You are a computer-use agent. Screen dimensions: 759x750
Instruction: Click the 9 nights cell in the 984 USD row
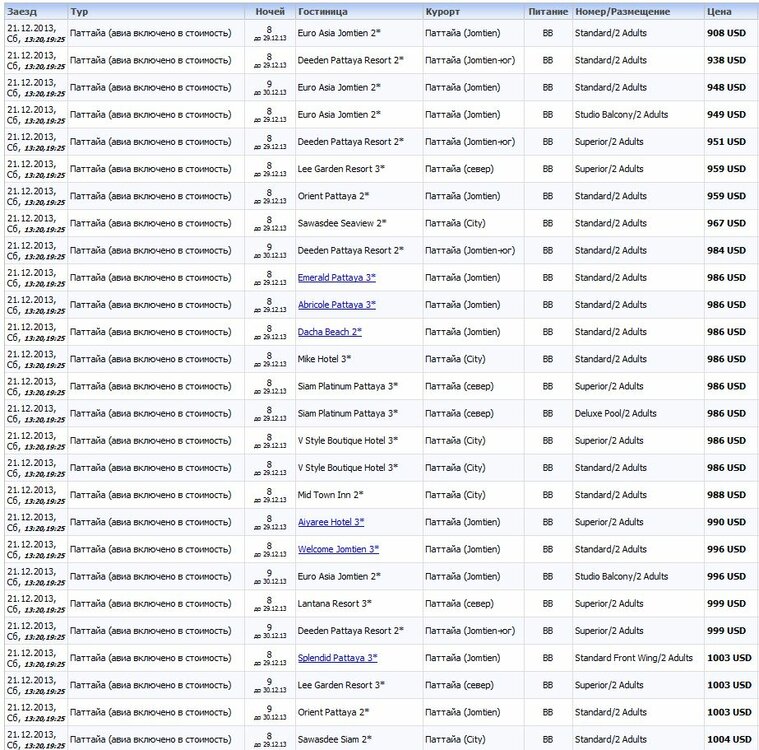point(270,251)
